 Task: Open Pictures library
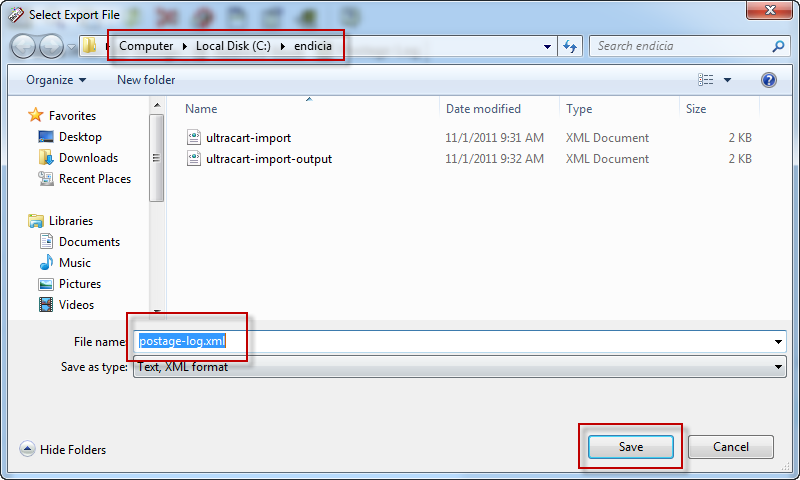click(x=80, y=284)
